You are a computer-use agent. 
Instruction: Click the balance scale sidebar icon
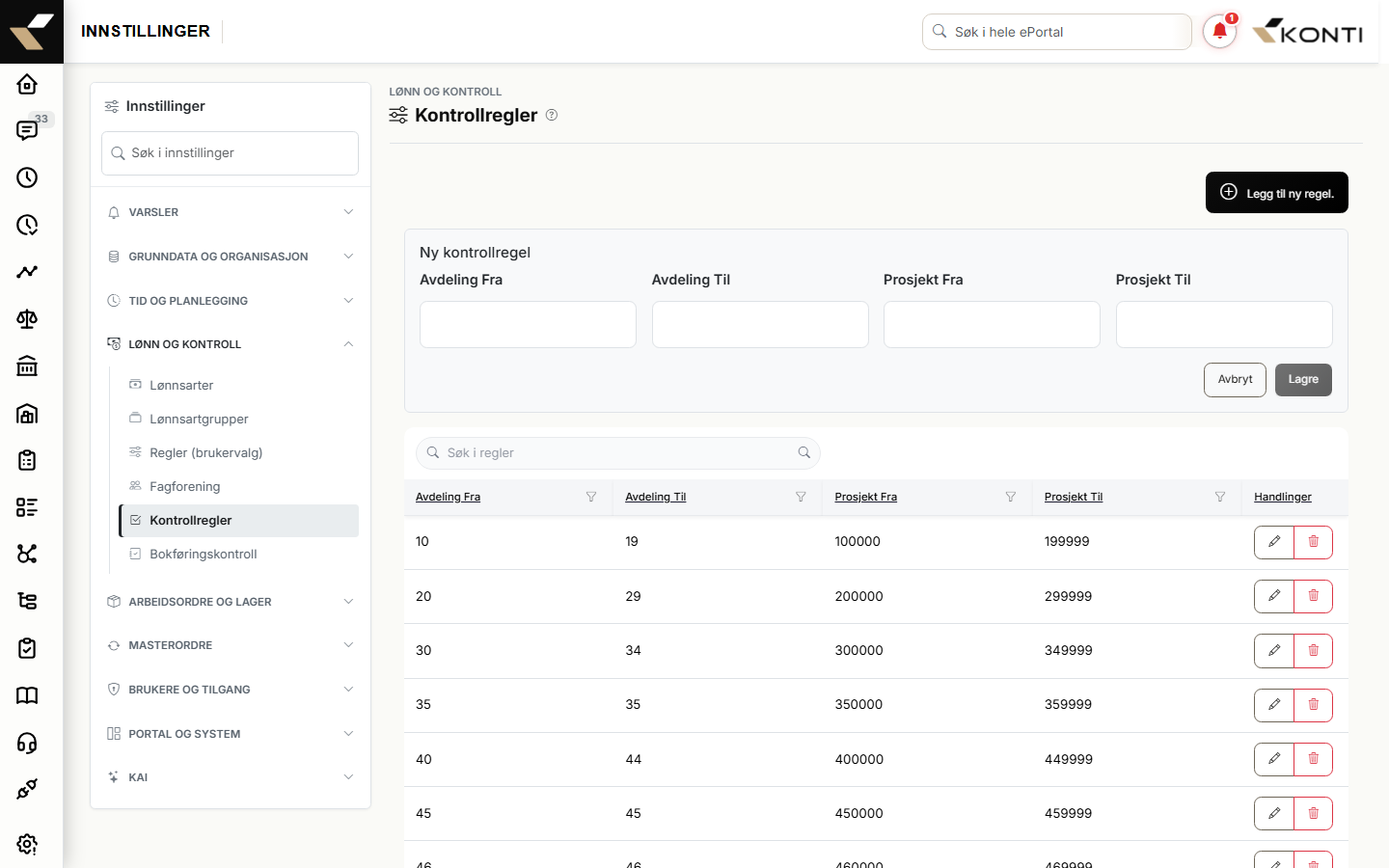(27, 319)
